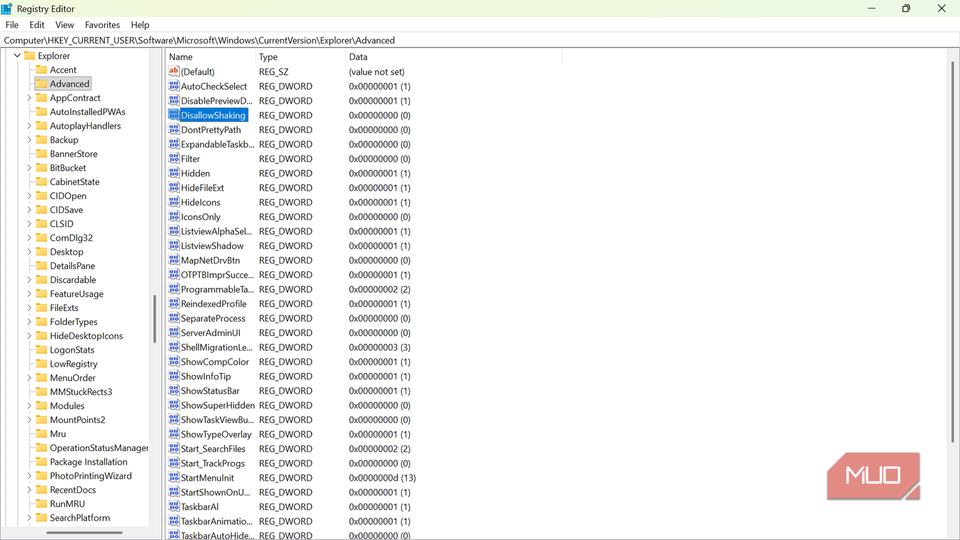This screenshot has height=540, width=960.
Task: Expand the SearchPlatform key
Action: pos(29,518)
